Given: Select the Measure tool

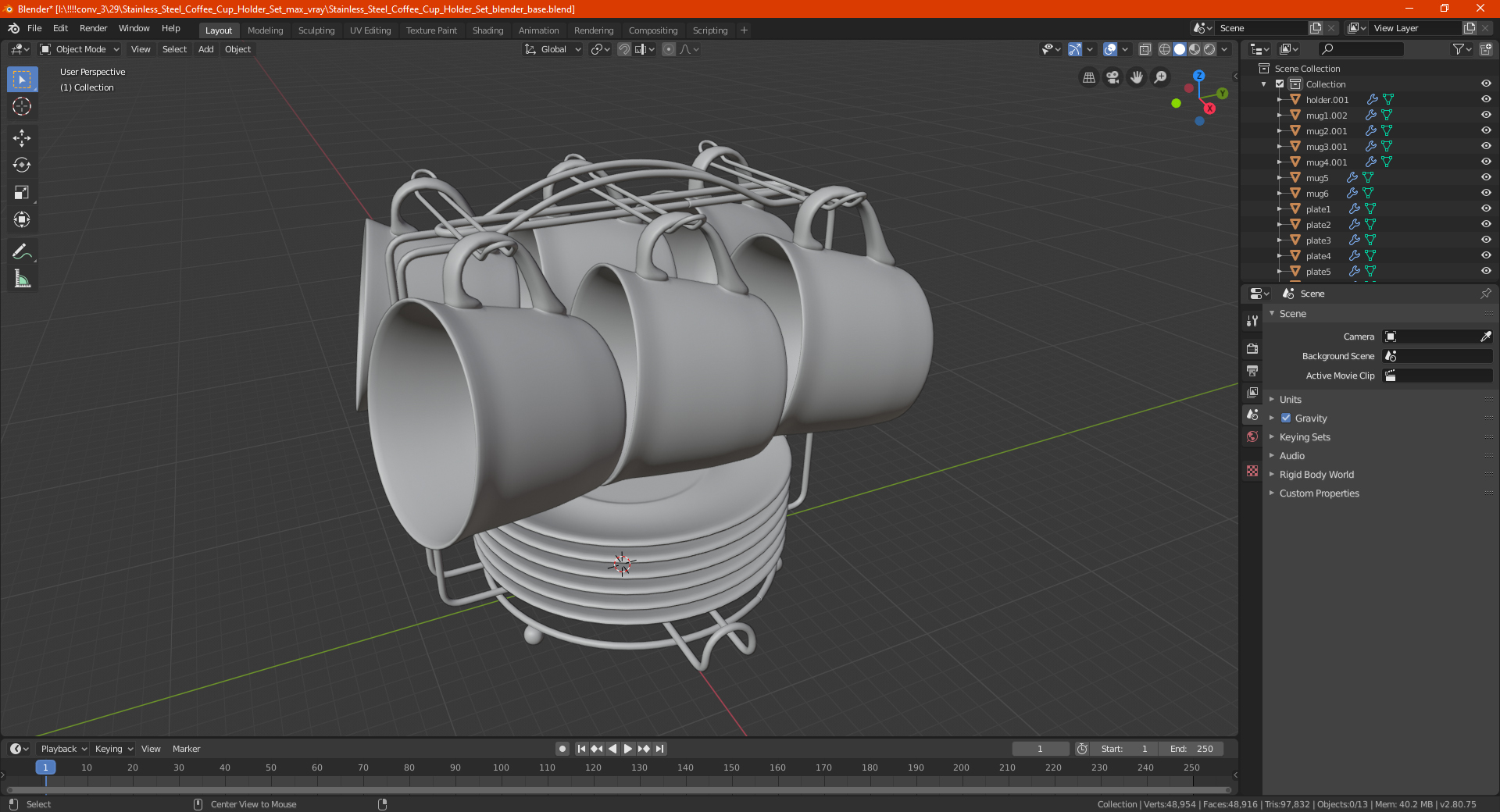Looking at the screenshot, I should [22, 279].
